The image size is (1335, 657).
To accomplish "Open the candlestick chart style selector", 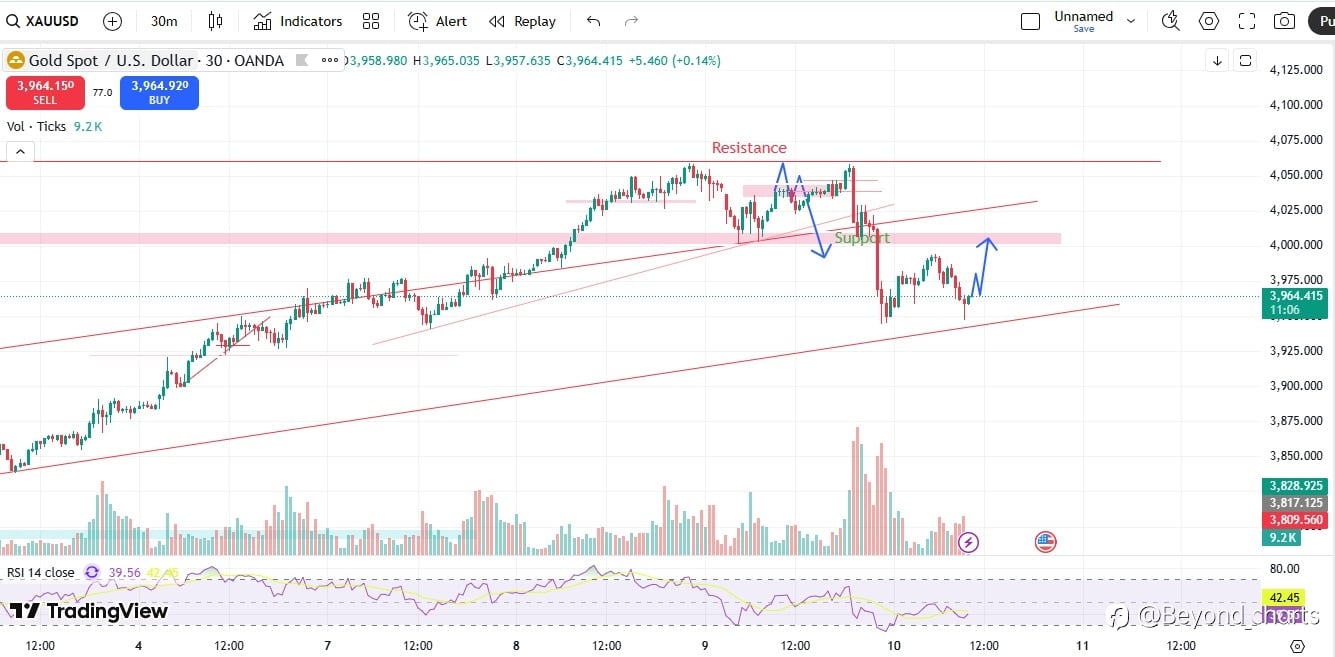I will click(x=216, y=21).
